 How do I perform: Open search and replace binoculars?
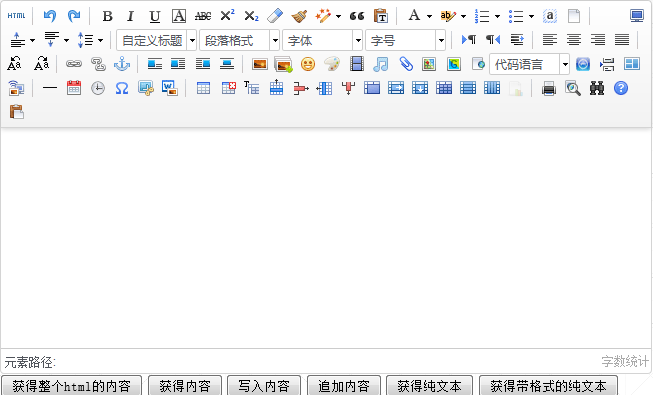pos(597,88)
